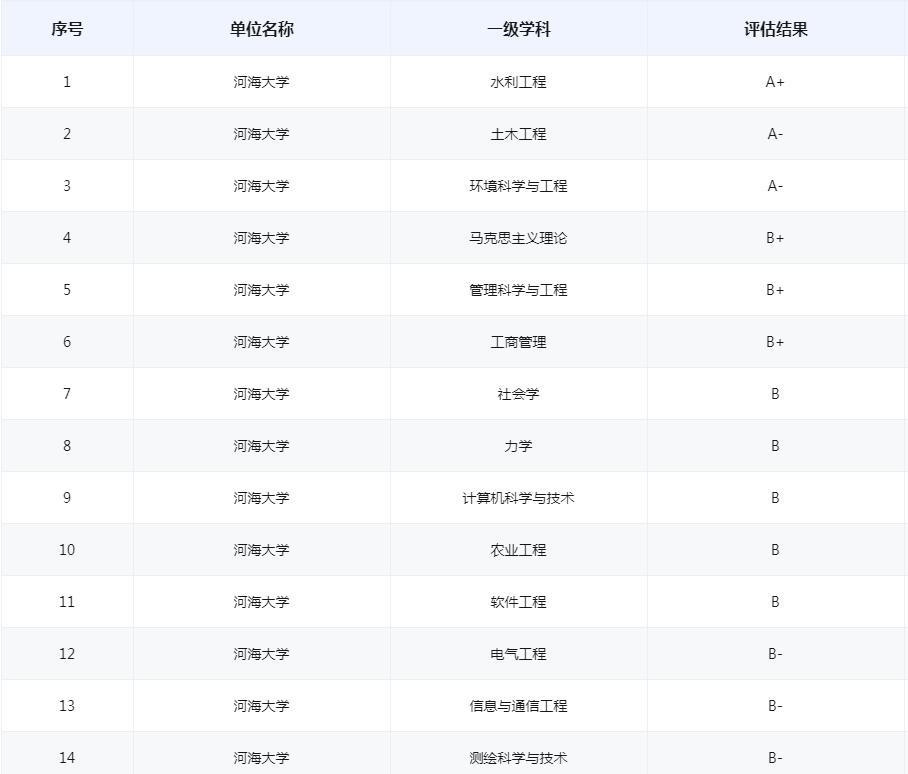Image resolution: width=908 pixels, height=774 pixels.
Task: Click the B result for 农业工程
Action: coord(775,549)
